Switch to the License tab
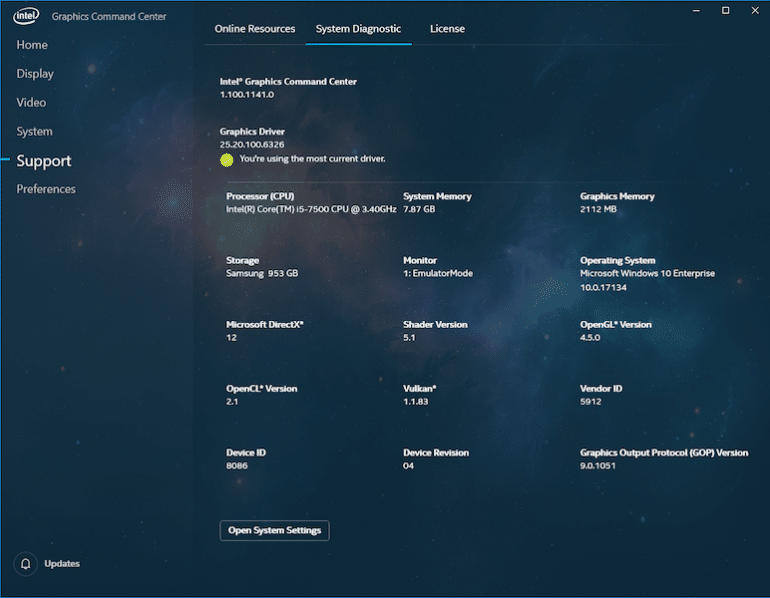Viewport: 770px width, 598px height. coord(447,29)
